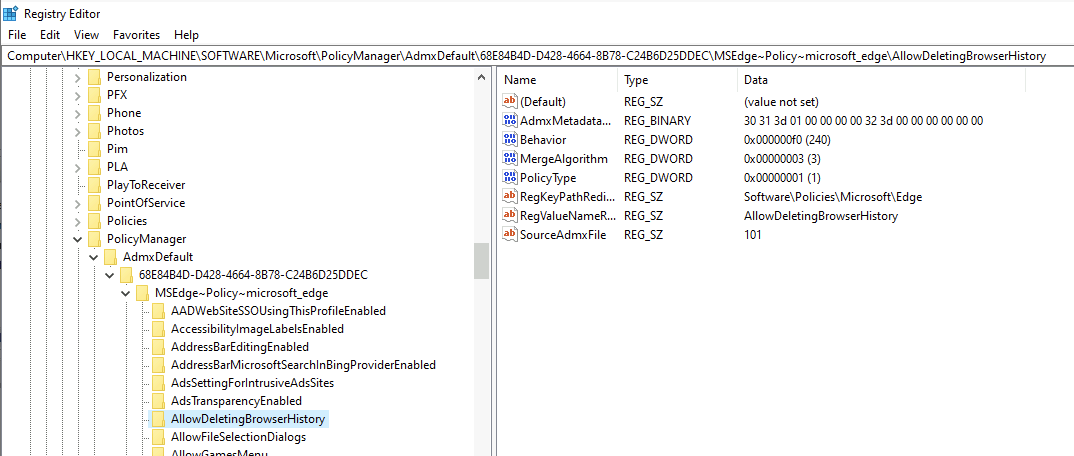Screen dimensions: 1074x456
Task: Select the SourceAdmxFile string value icon
Action: tap(510, 235)
